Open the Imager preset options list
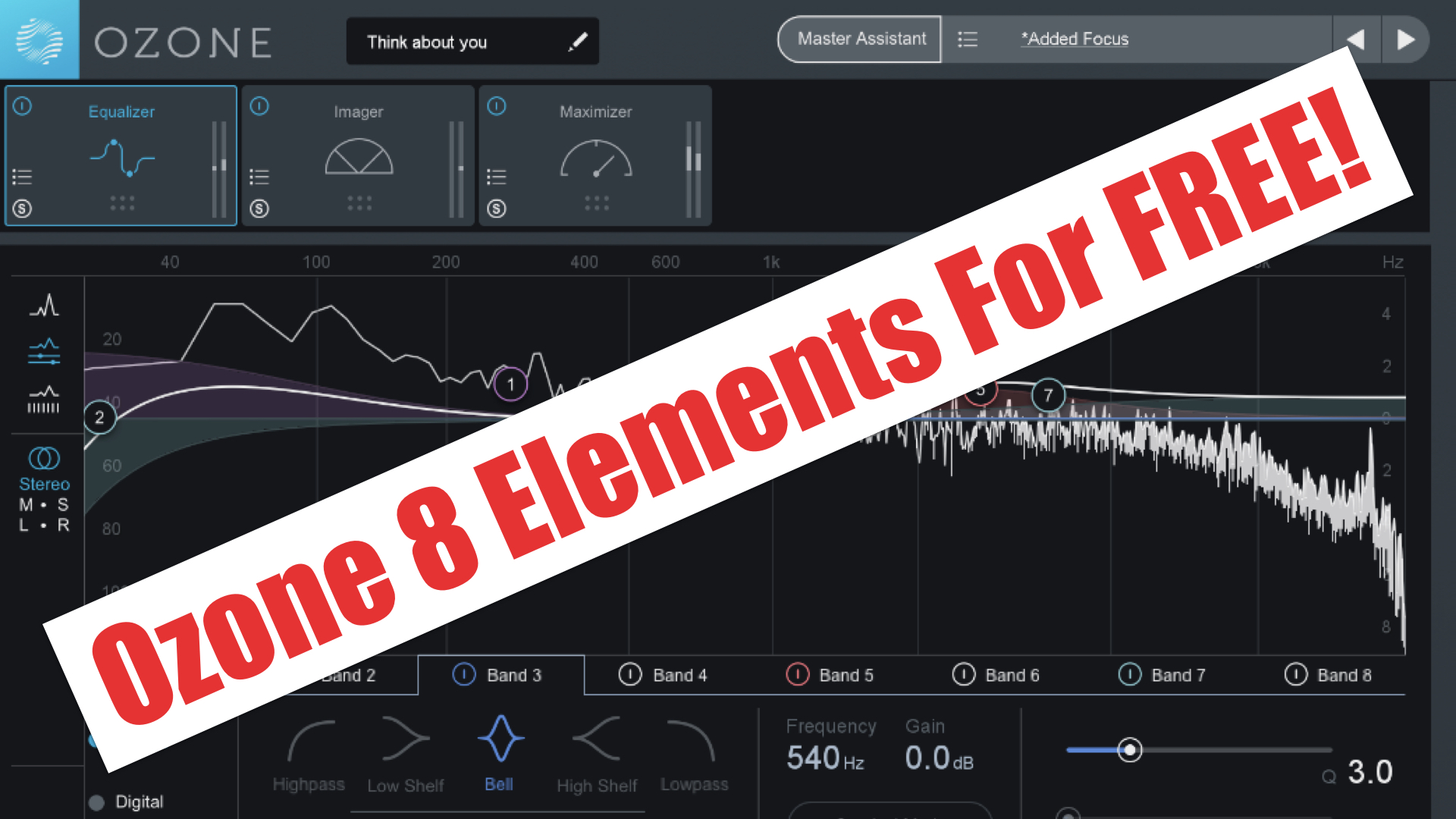The width and height of the screenshot is (1456, 819). click(x=259, y=177)
